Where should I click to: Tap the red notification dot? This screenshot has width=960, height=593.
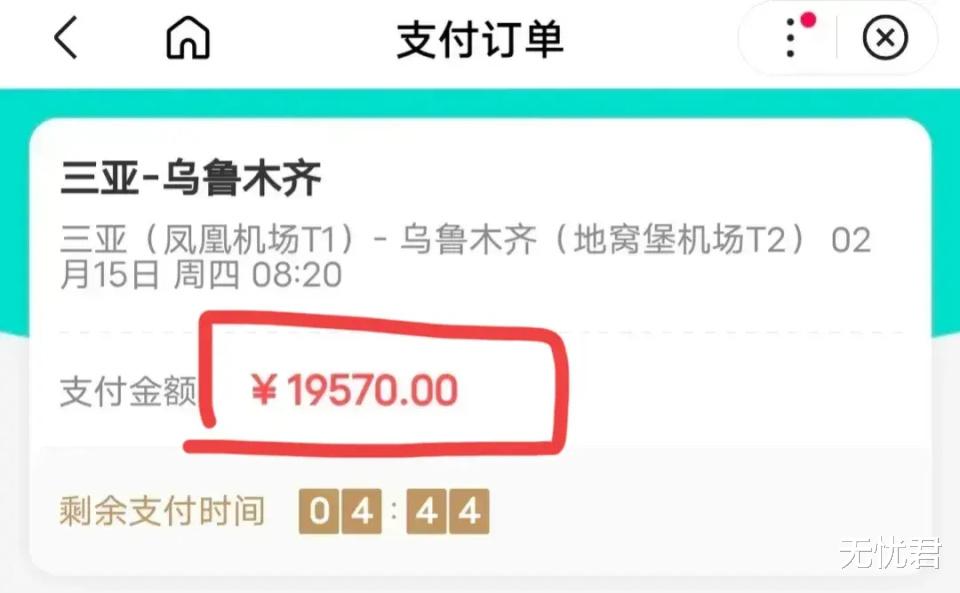[x=808, y=20]
